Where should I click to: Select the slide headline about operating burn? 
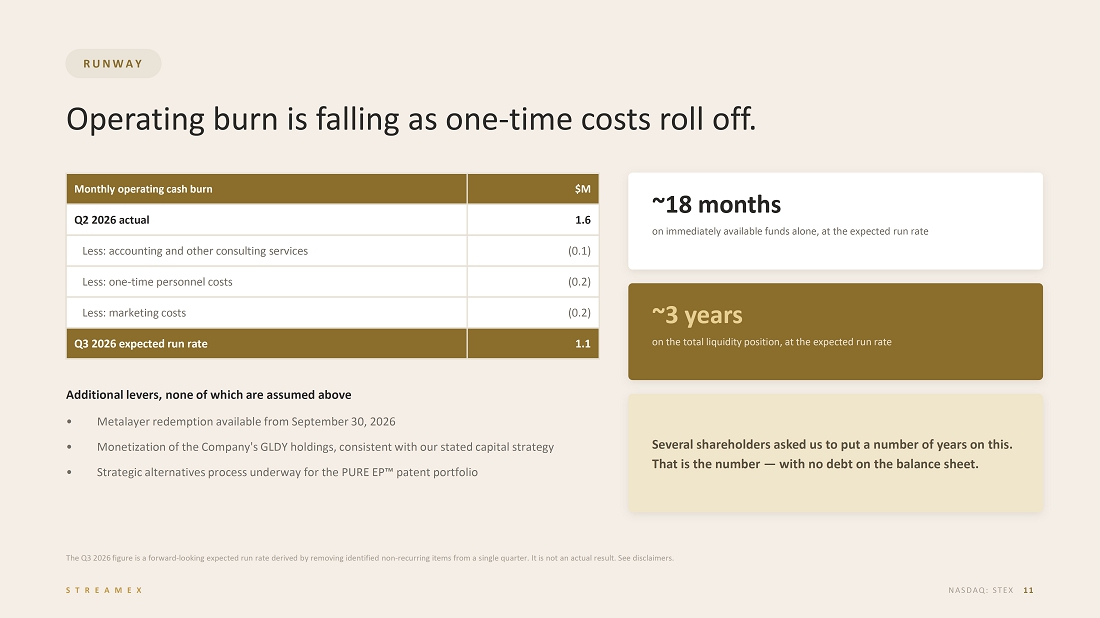(x=411, y=119)
